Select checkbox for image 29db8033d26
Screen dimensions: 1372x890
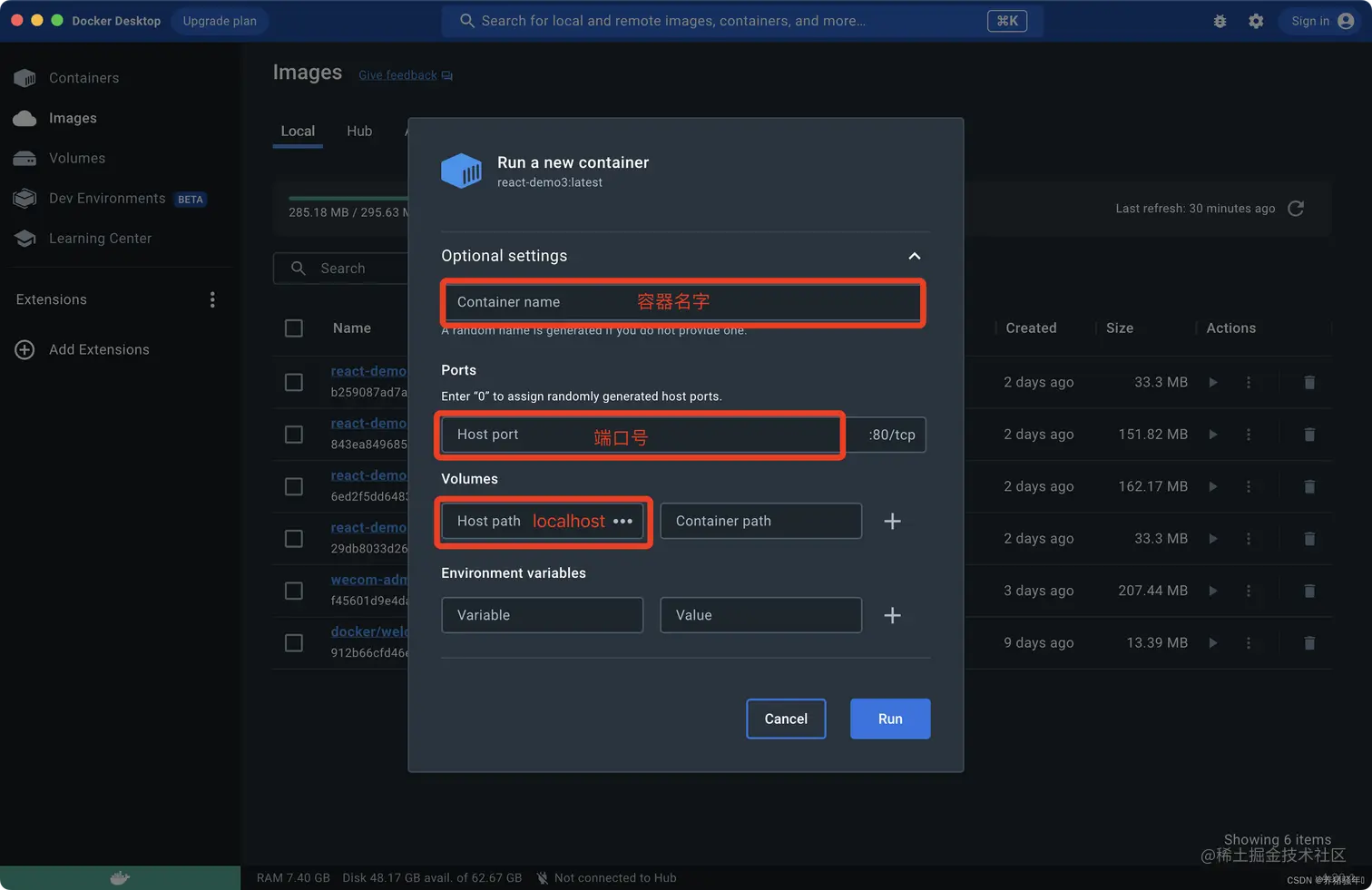(x=294, y=539)
